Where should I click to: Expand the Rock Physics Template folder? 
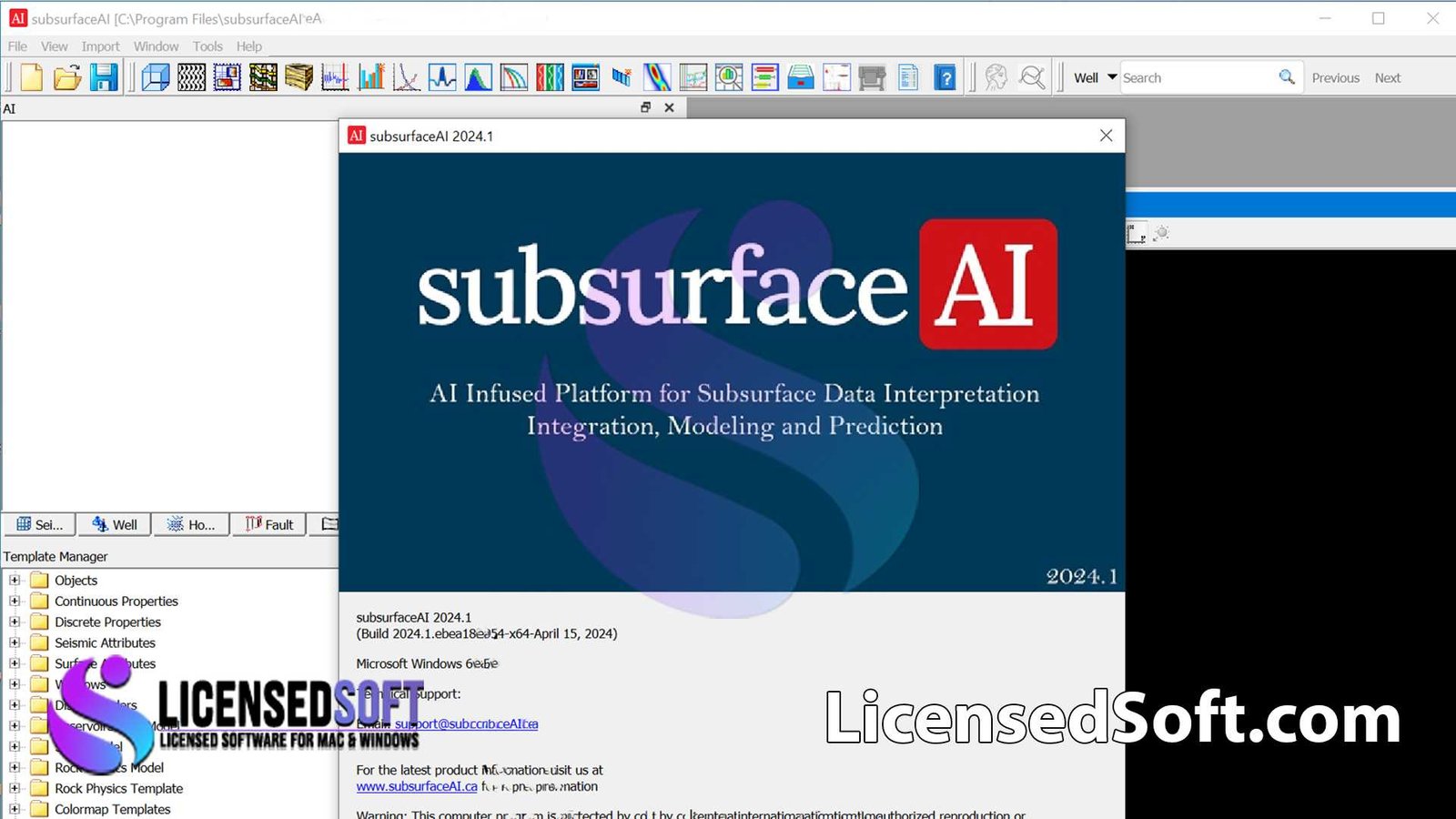tap(13, 788)
